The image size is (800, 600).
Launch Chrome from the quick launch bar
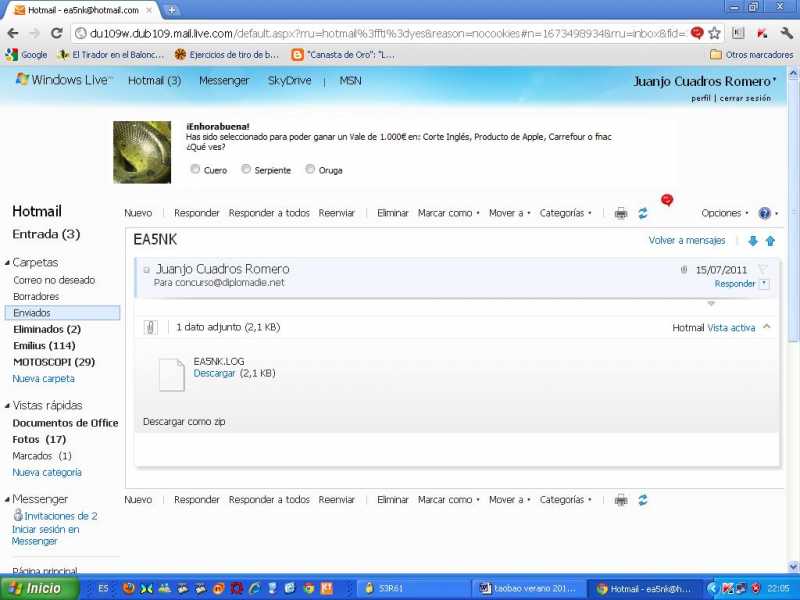pyautogui.click(x=309, y=588)
